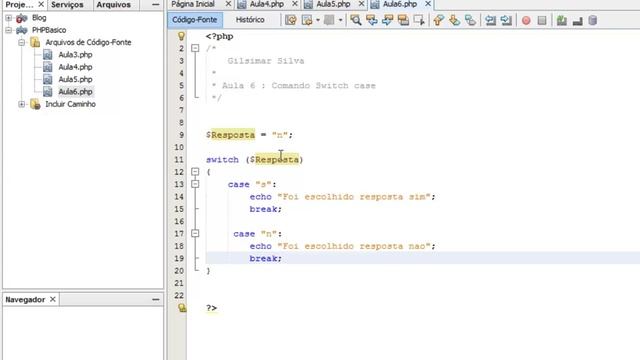Jump to the previous bookmark
This screenshot has width=640, height=360.
438,20
